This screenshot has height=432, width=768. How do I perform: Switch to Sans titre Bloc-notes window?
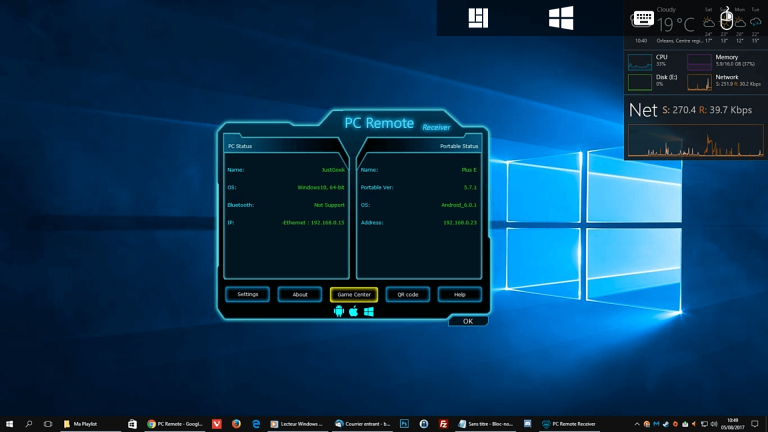(486, 424)
